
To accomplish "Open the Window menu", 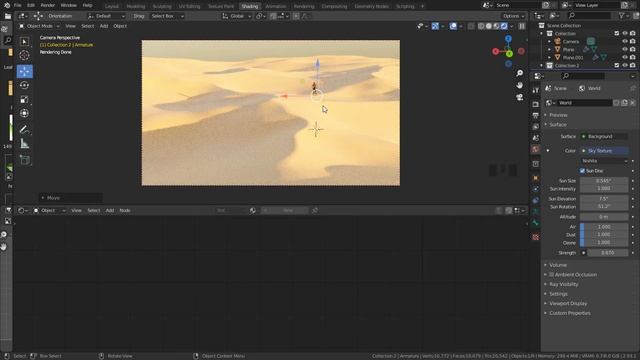I will coord(68,5).
